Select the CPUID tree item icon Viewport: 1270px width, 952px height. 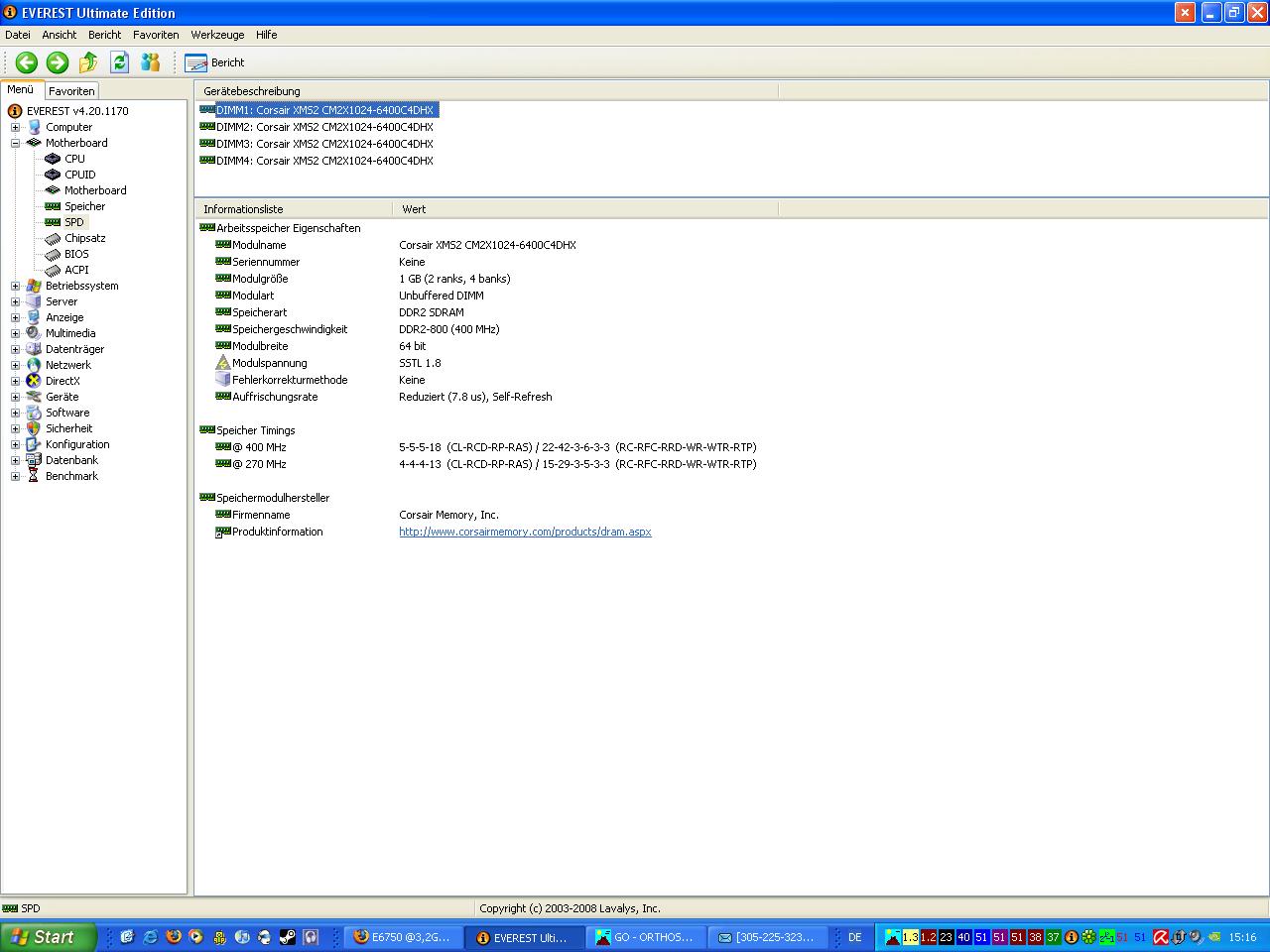[53, 175]
